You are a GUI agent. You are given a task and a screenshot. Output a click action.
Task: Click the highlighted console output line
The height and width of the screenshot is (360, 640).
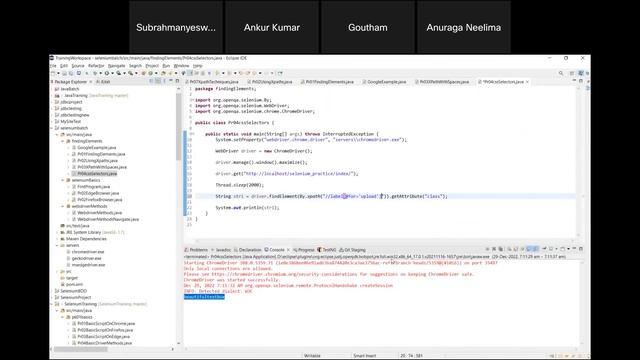click(204, 297)
